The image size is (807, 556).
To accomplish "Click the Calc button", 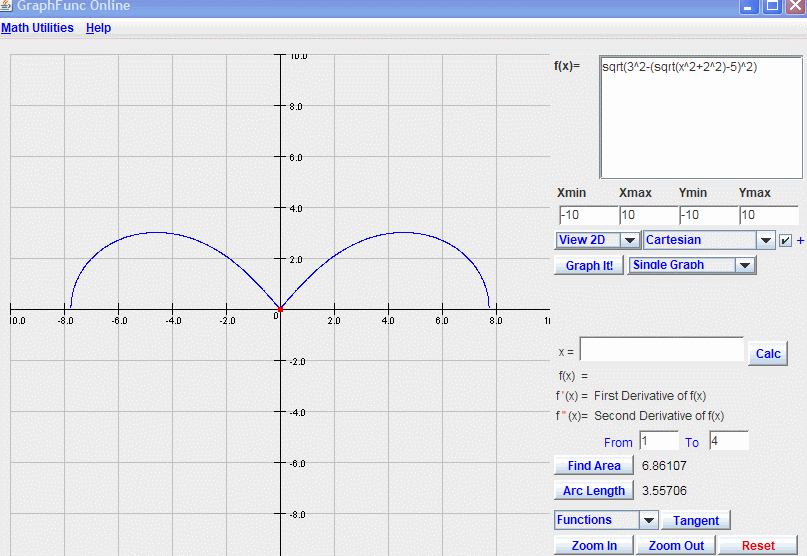I will [768, 354].
